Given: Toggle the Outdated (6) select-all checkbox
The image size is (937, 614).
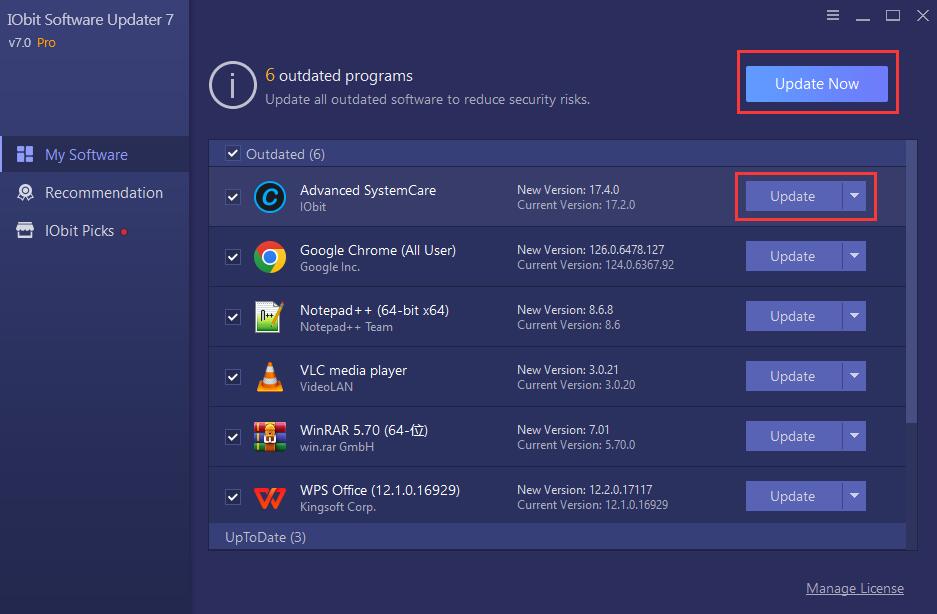Looking at the screenshot, I should tap(232, 154).
